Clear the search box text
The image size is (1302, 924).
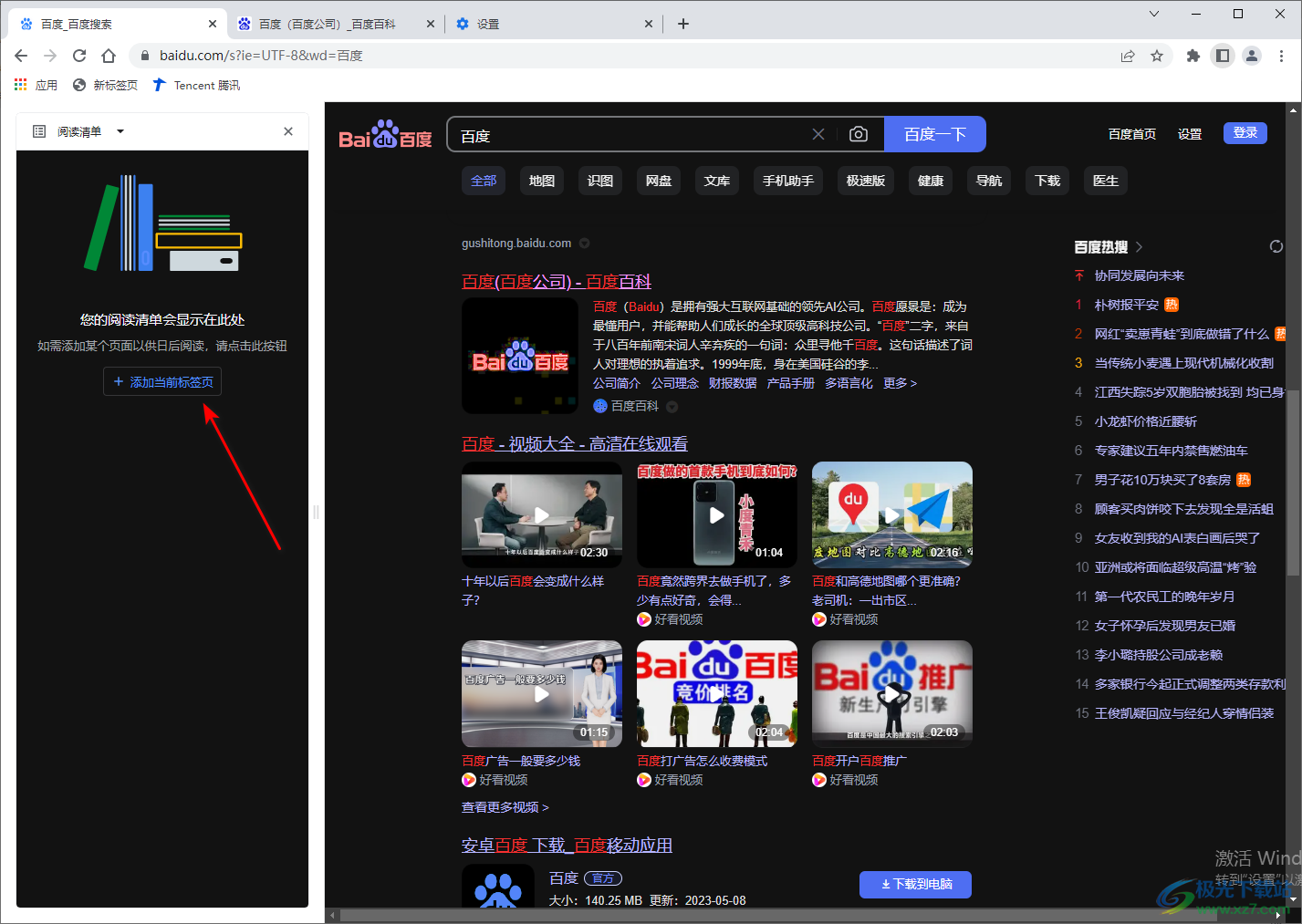pyautogui.click(x=818, y=134)
